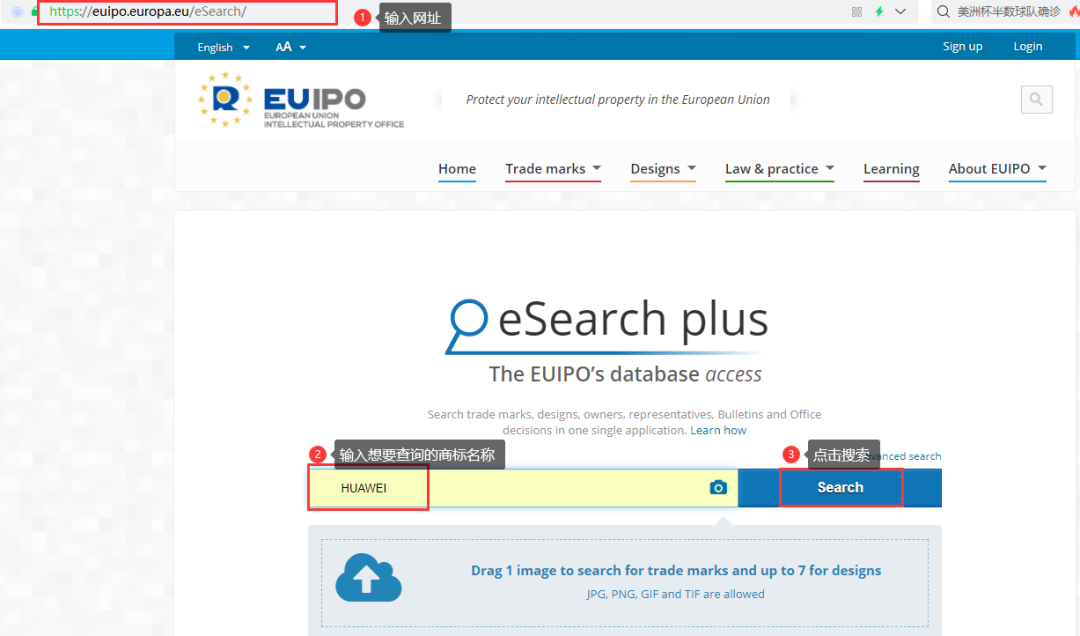Click the browser search box magnifier icon

(943, 12)
